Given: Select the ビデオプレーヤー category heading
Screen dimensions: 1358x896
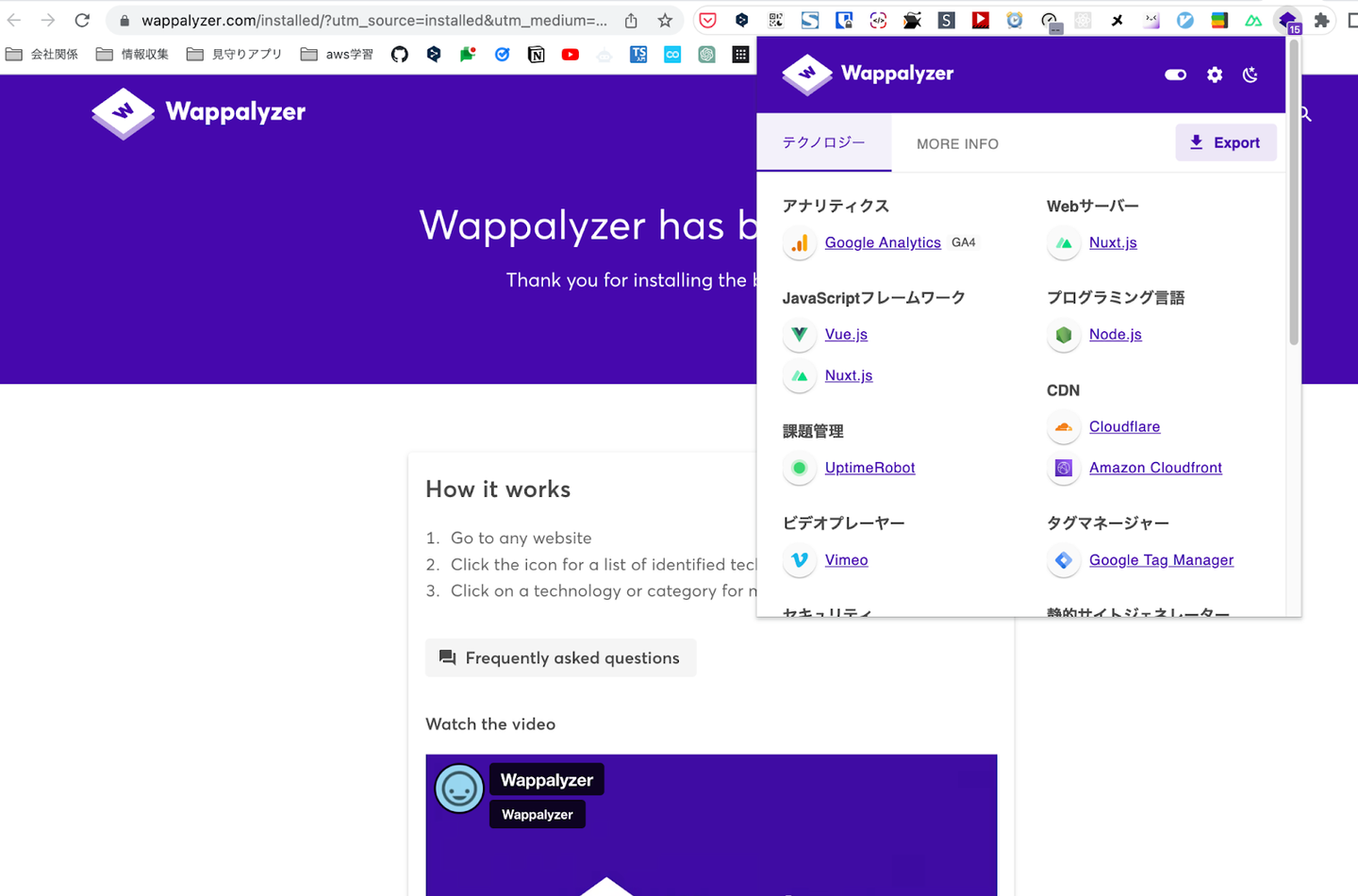Looking at the screenshot, I should point(844,523).
